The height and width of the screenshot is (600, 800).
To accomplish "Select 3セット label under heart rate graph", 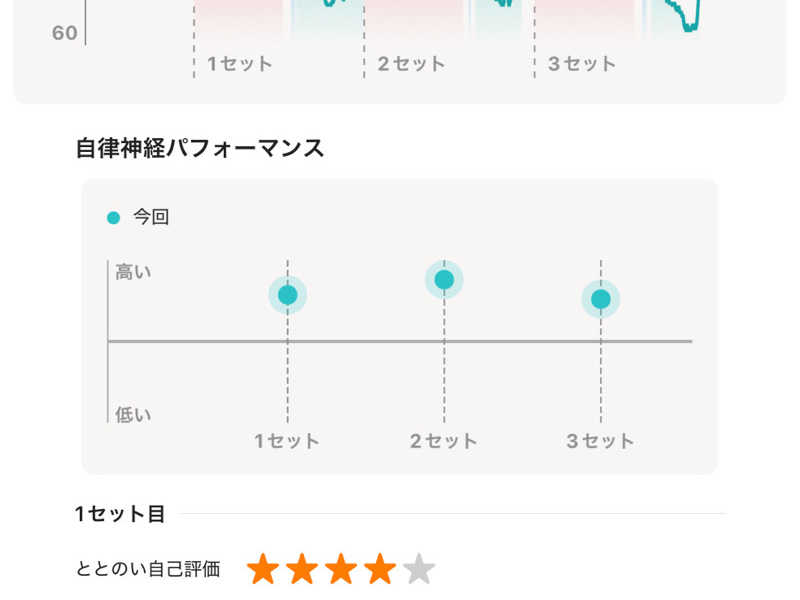I will [x=581, y=64].
